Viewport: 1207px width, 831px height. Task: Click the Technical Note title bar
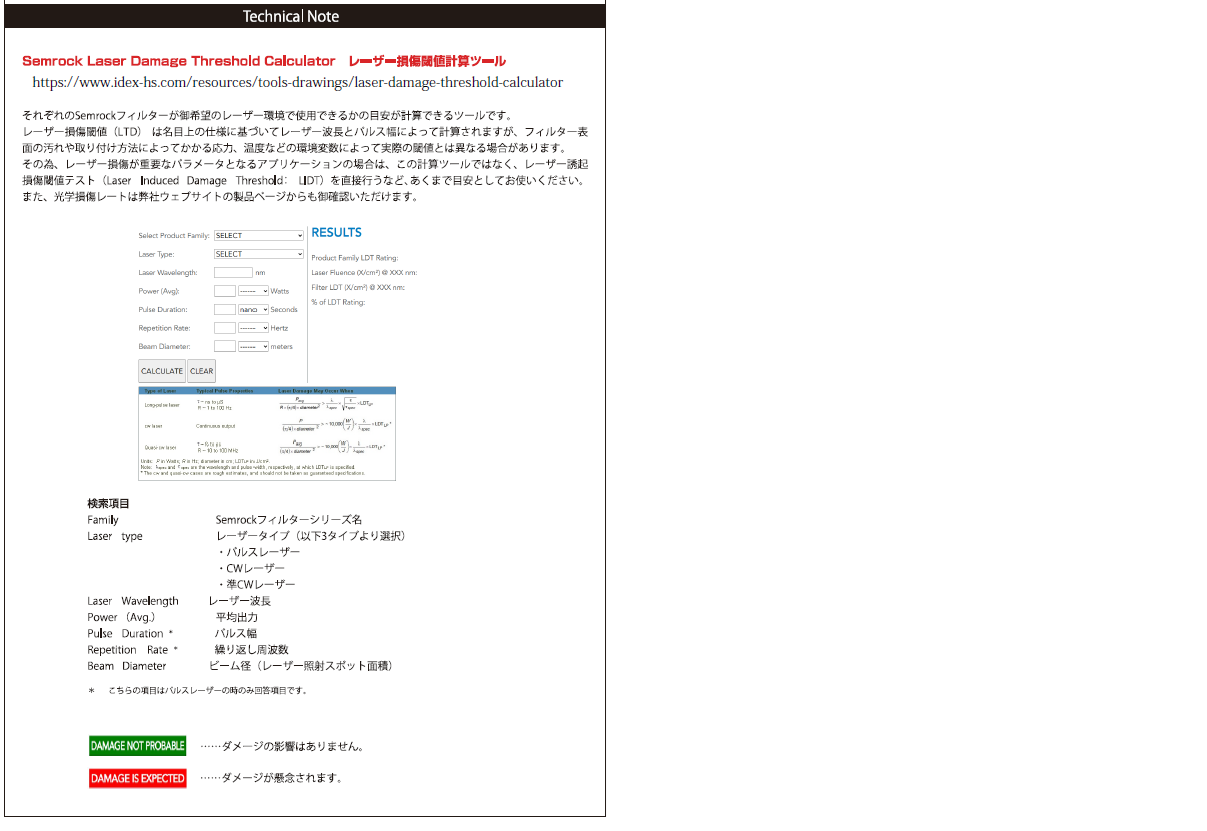[x=291, y=16]
